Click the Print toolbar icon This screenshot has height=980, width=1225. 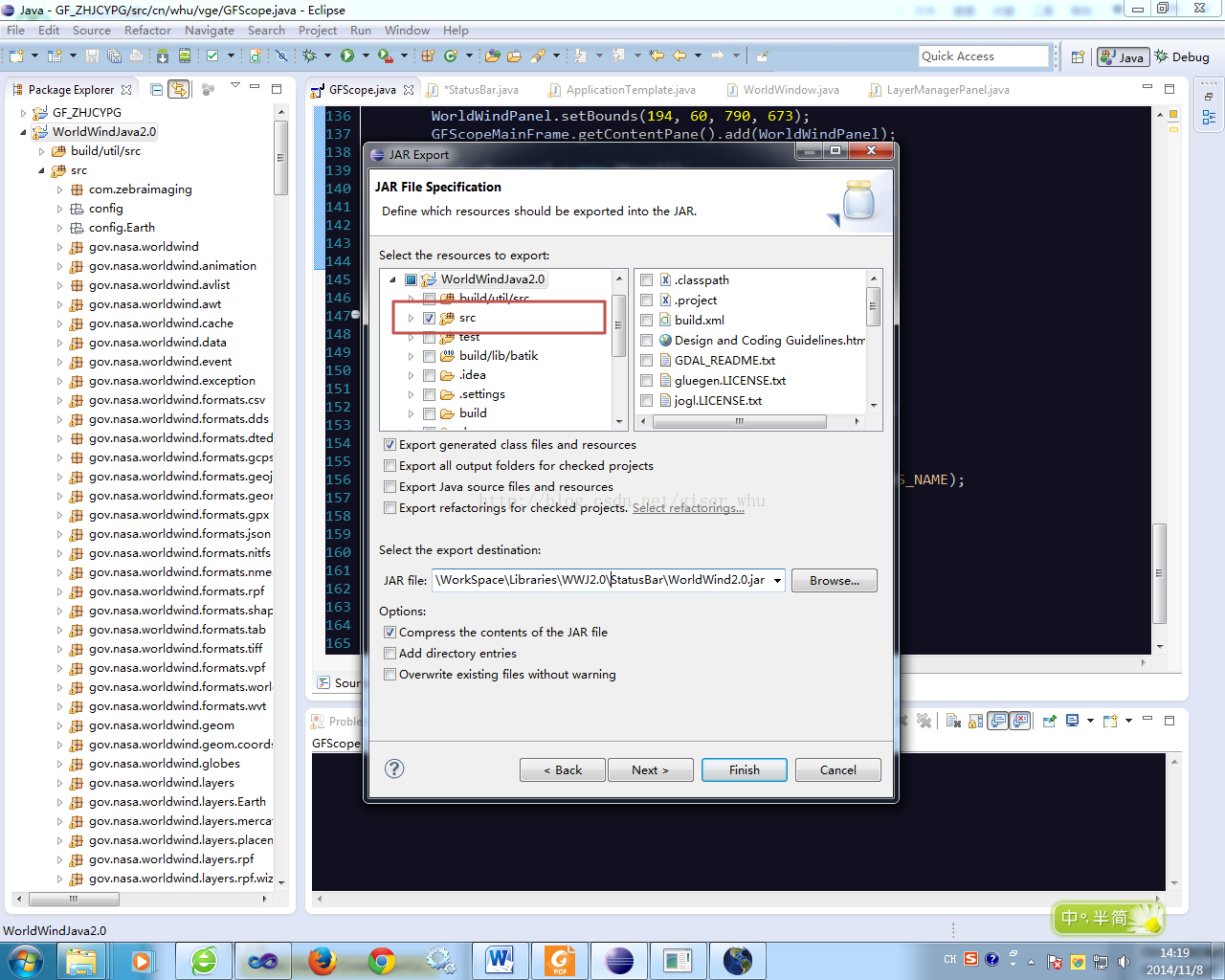tap(136, 56)
